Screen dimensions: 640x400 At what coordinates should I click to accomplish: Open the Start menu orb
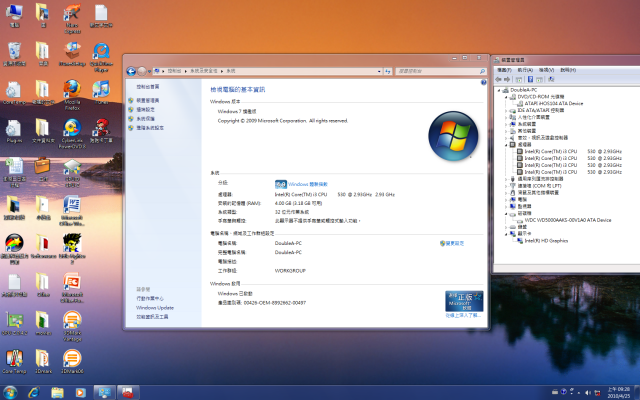click(10, 393)
